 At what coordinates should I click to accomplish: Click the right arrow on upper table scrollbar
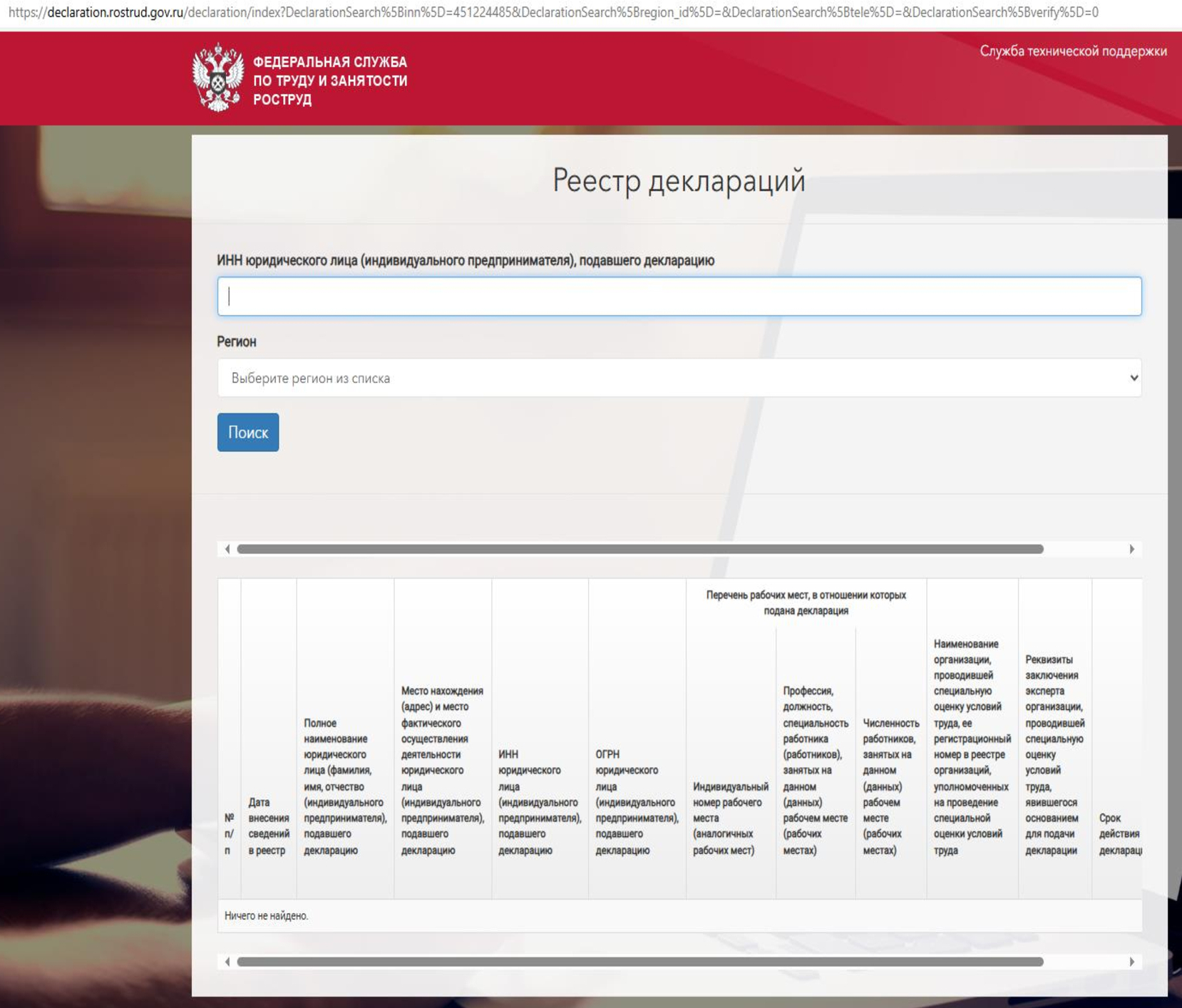coord(1132,550)
